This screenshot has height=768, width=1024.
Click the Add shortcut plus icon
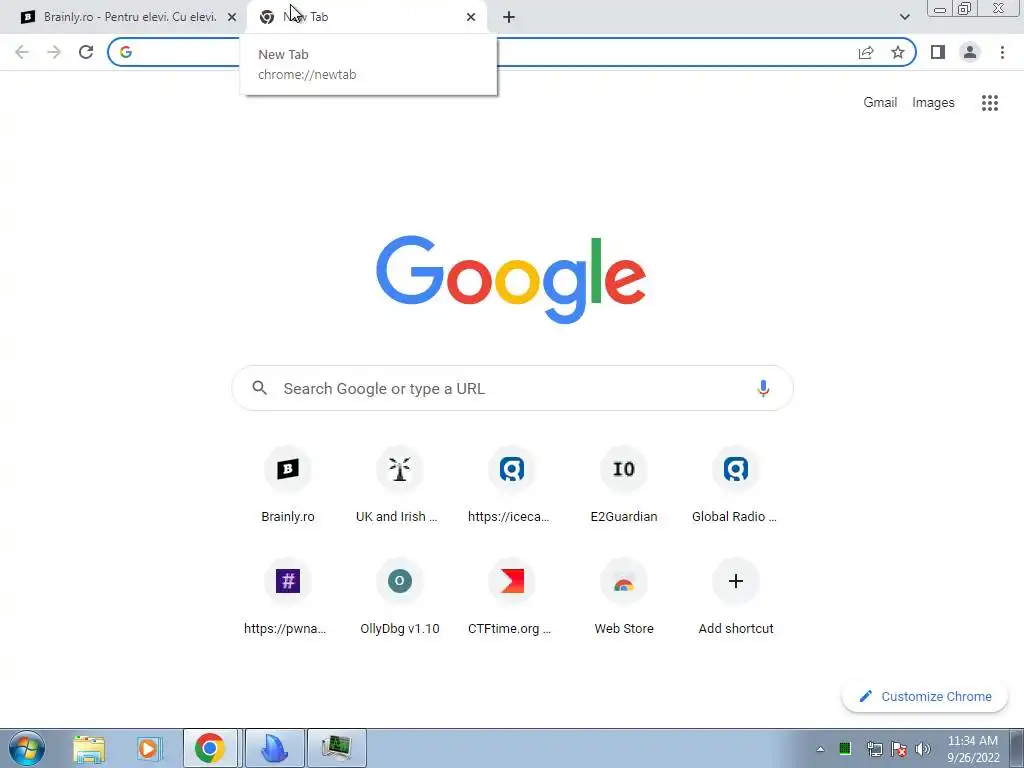pos(735,581)
